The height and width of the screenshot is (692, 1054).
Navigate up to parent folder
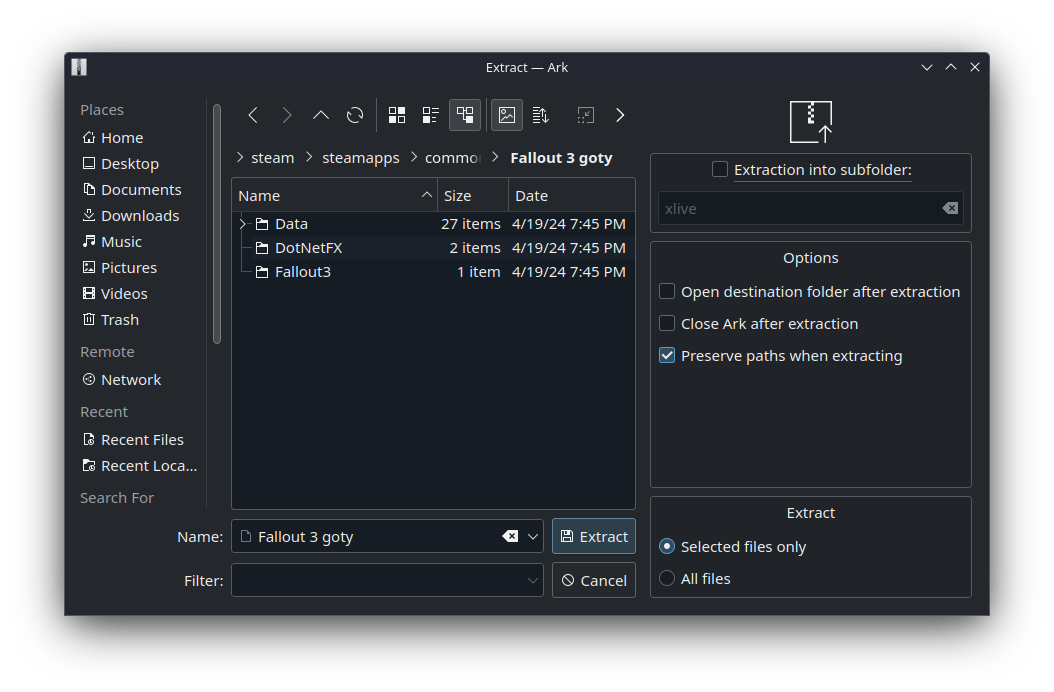tap(321, 115)
